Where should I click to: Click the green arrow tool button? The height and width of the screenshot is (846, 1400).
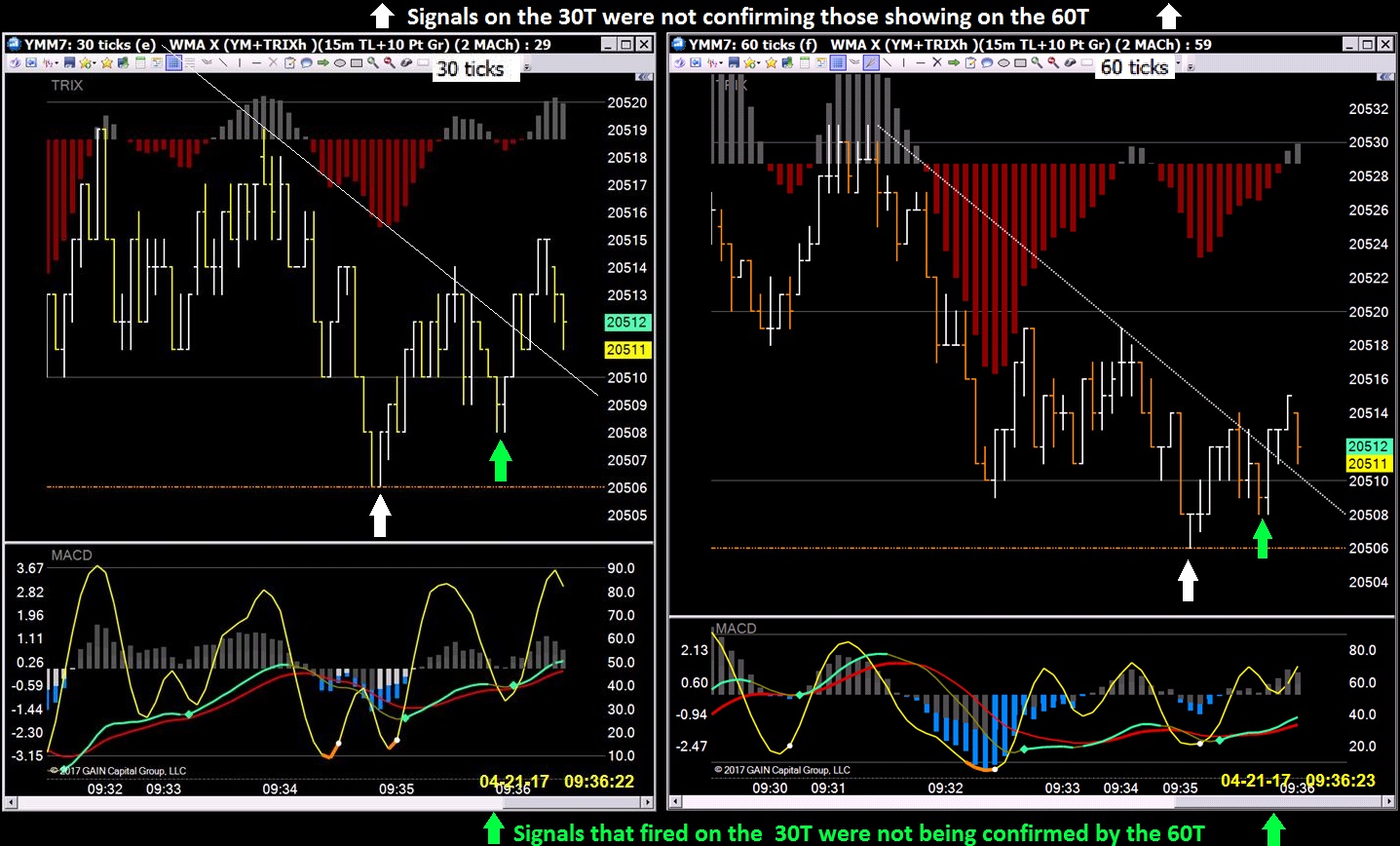324,62
